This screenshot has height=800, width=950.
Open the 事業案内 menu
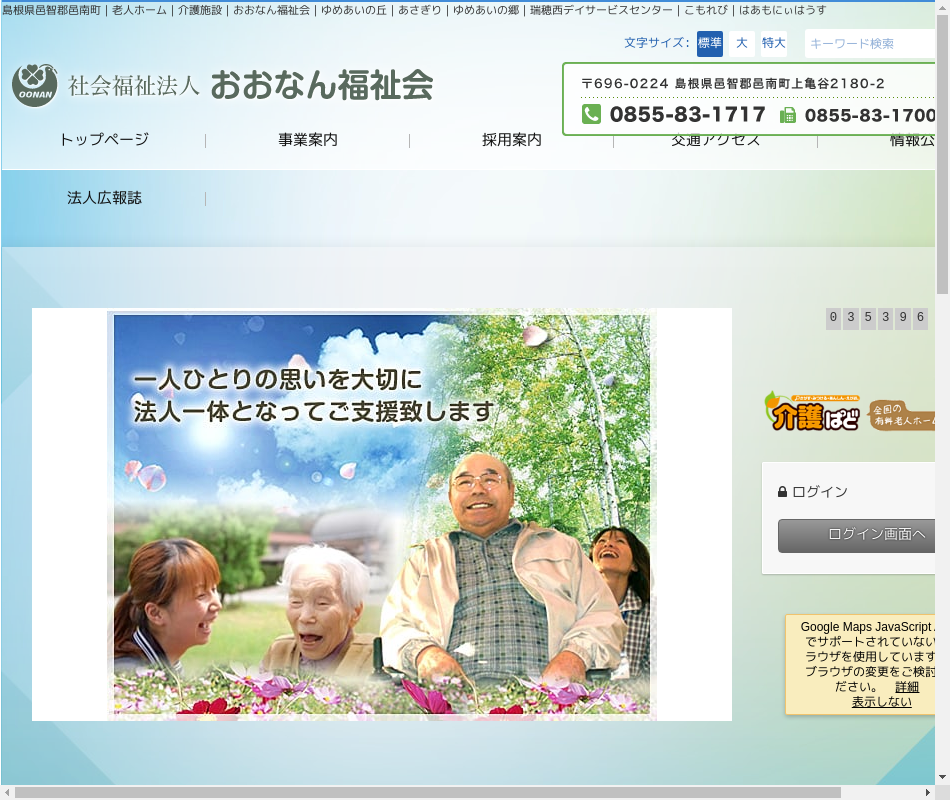tap(308, 140)
